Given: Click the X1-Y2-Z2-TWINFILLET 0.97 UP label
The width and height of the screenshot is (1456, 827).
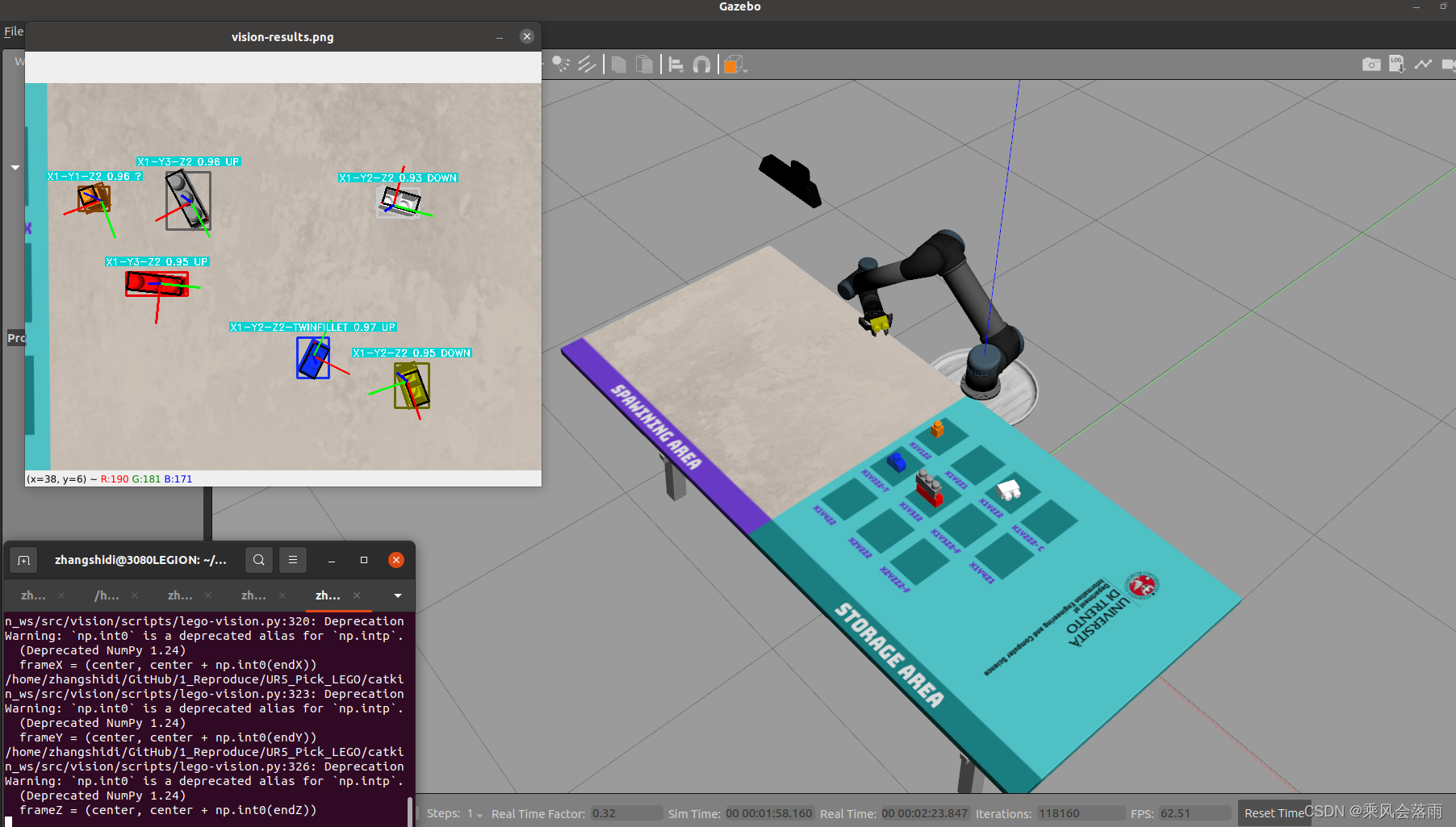Looking at the screenshot, I should coord(312,327).
